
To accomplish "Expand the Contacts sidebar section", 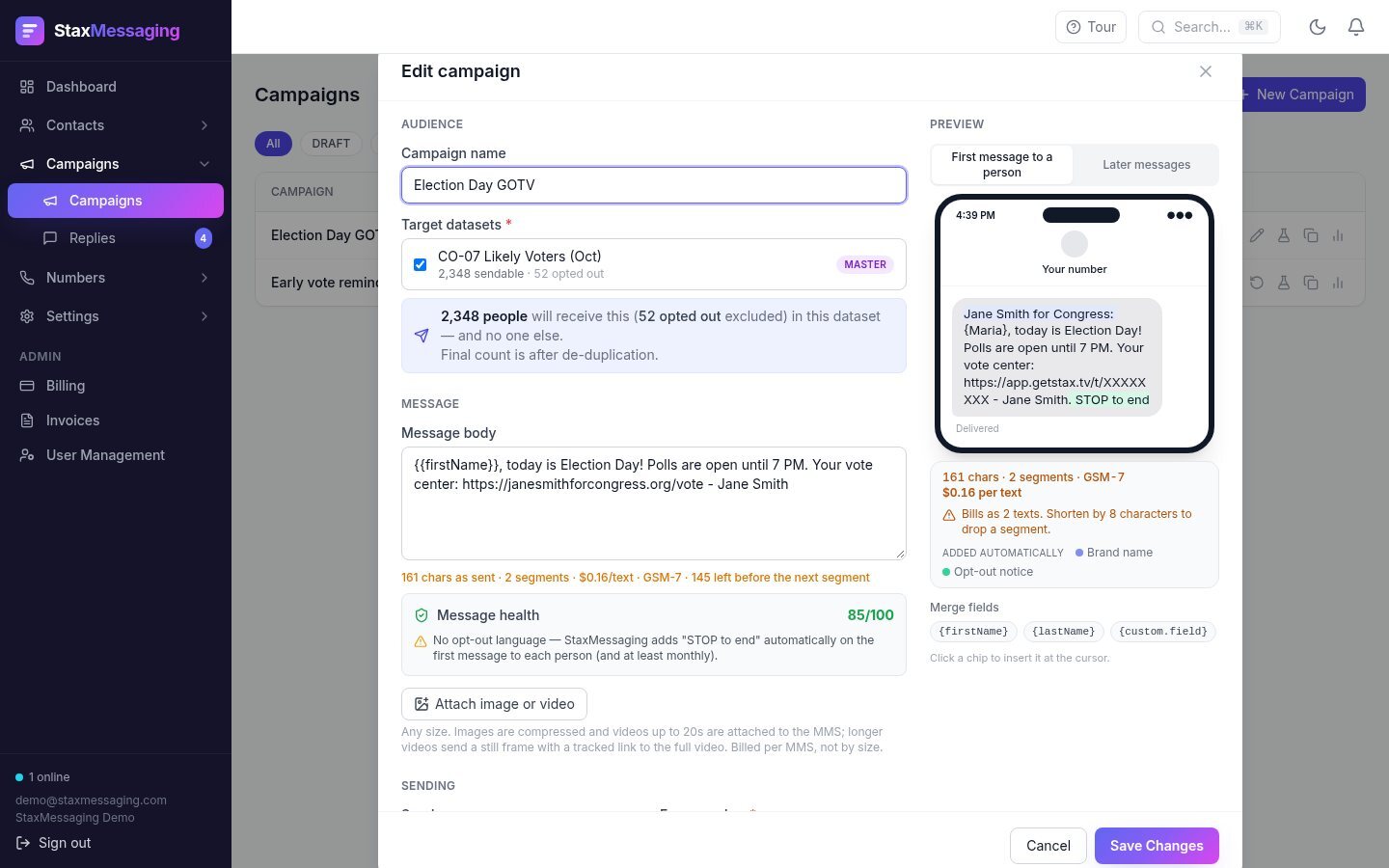I will coord(116,125).
